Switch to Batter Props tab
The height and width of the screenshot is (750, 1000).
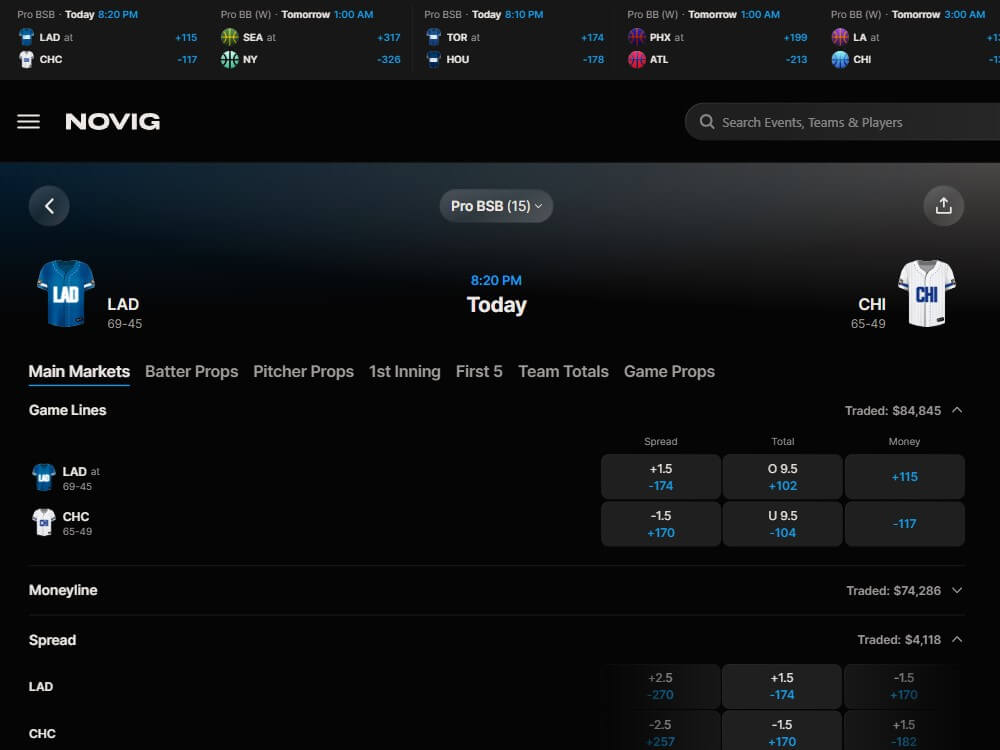(191, 371)
